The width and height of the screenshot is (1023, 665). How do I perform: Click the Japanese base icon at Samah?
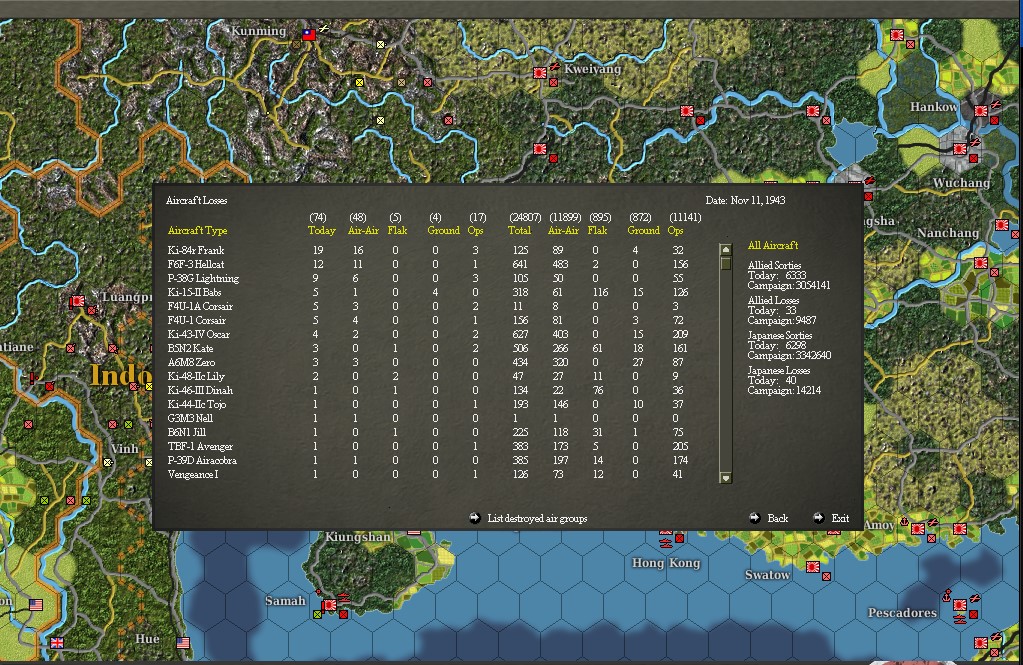(329, 605)
